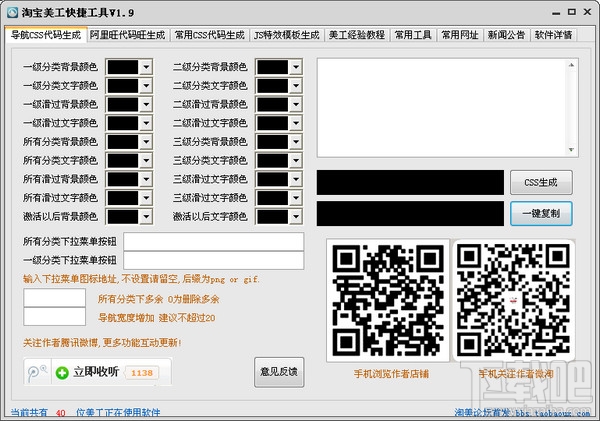Minimize the 淘宝美工快捷工具 window
The height and width of the screenshot is (421, 600).
coord(556,13)
